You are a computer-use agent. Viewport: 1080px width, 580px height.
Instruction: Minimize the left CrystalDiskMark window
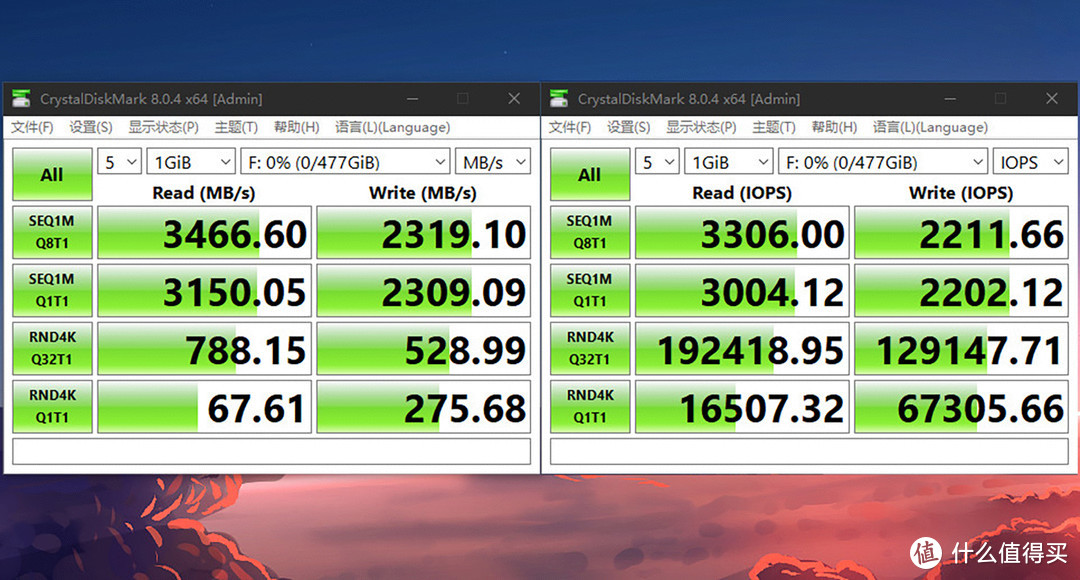(413, 99)
